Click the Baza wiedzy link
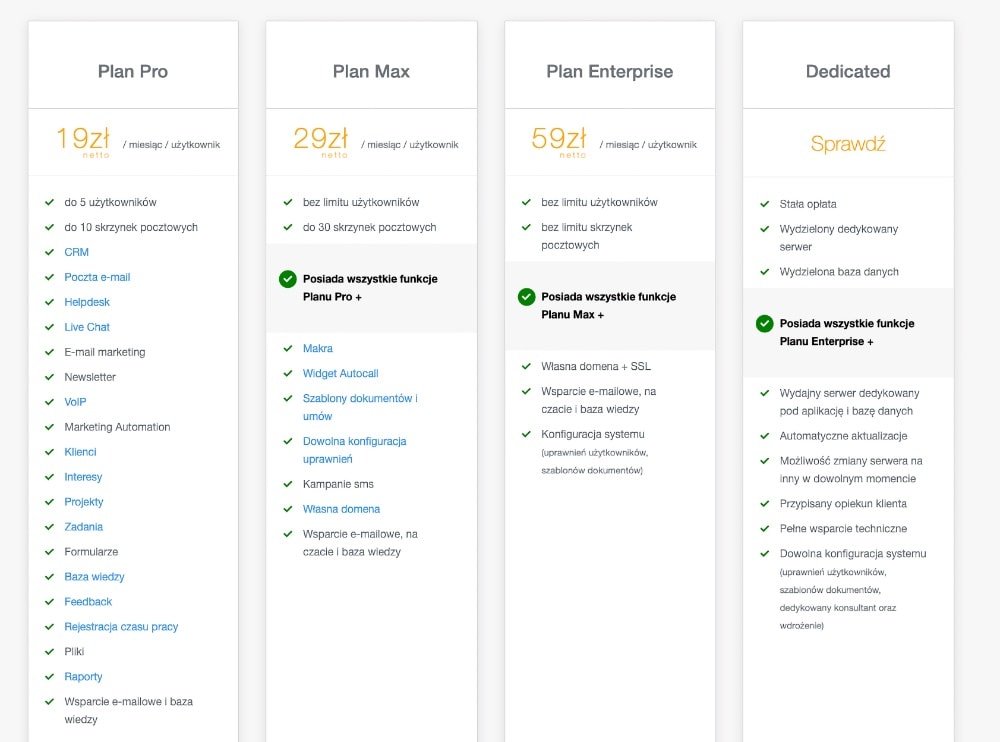 coord(94,577)
